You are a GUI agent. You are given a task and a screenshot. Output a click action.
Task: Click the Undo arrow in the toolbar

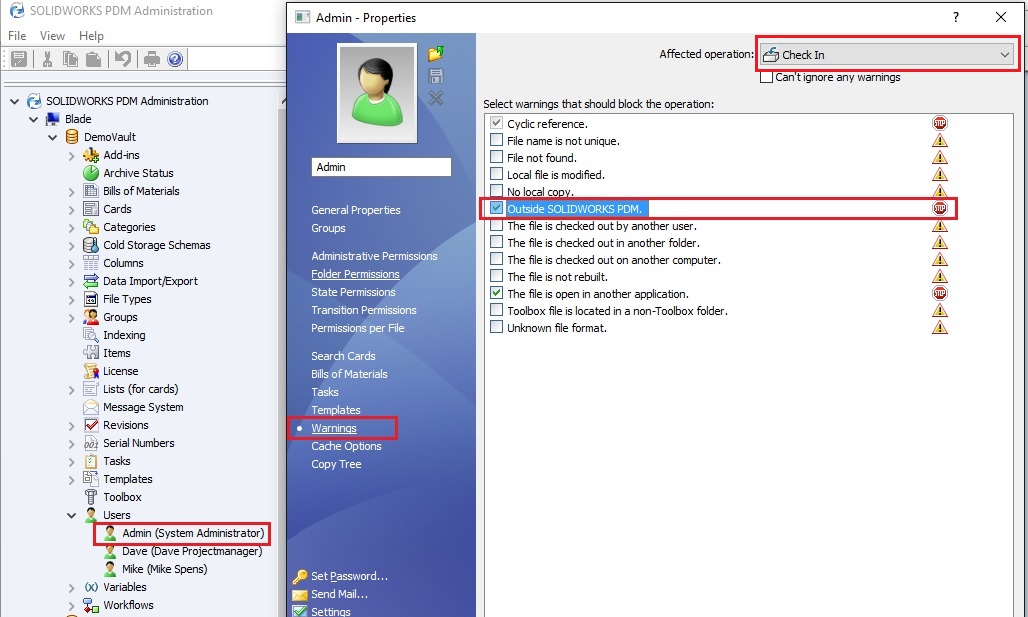(x=122, y=60)
